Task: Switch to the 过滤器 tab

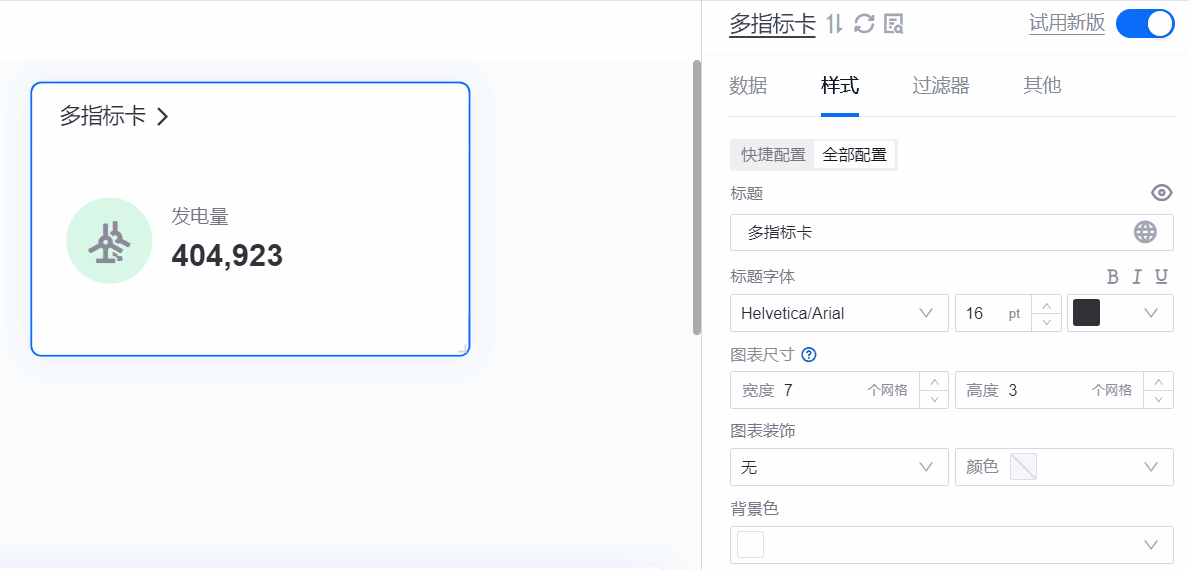Action: [x=940, y=86]
